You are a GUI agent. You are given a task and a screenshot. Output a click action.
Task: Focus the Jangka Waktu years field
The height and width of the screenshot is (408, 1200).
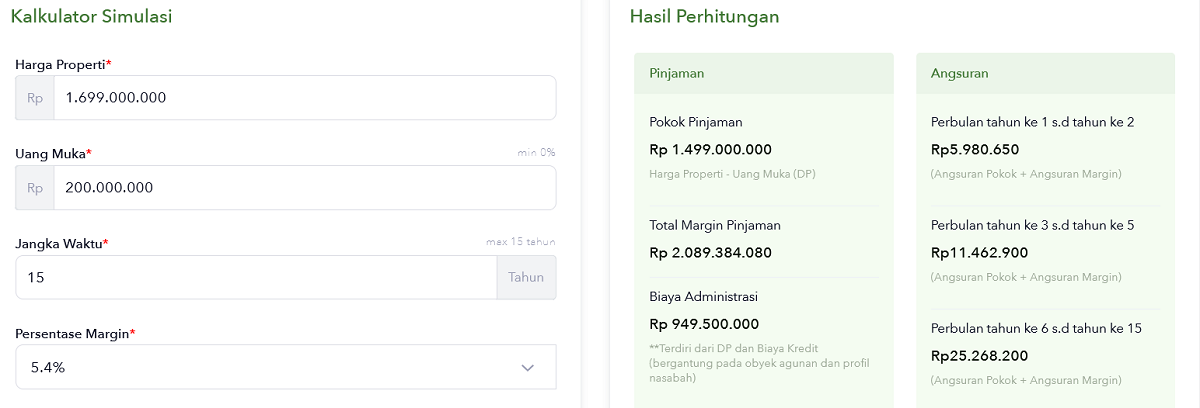pyautogui.click(x=256, y=277)
